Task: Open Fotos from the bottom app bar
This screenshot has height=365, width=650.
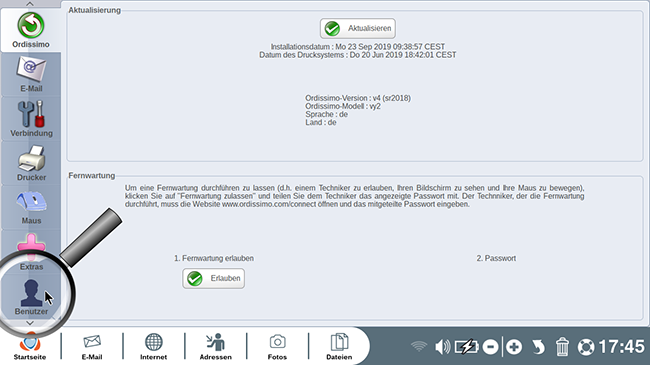Action: pos(277,347)
